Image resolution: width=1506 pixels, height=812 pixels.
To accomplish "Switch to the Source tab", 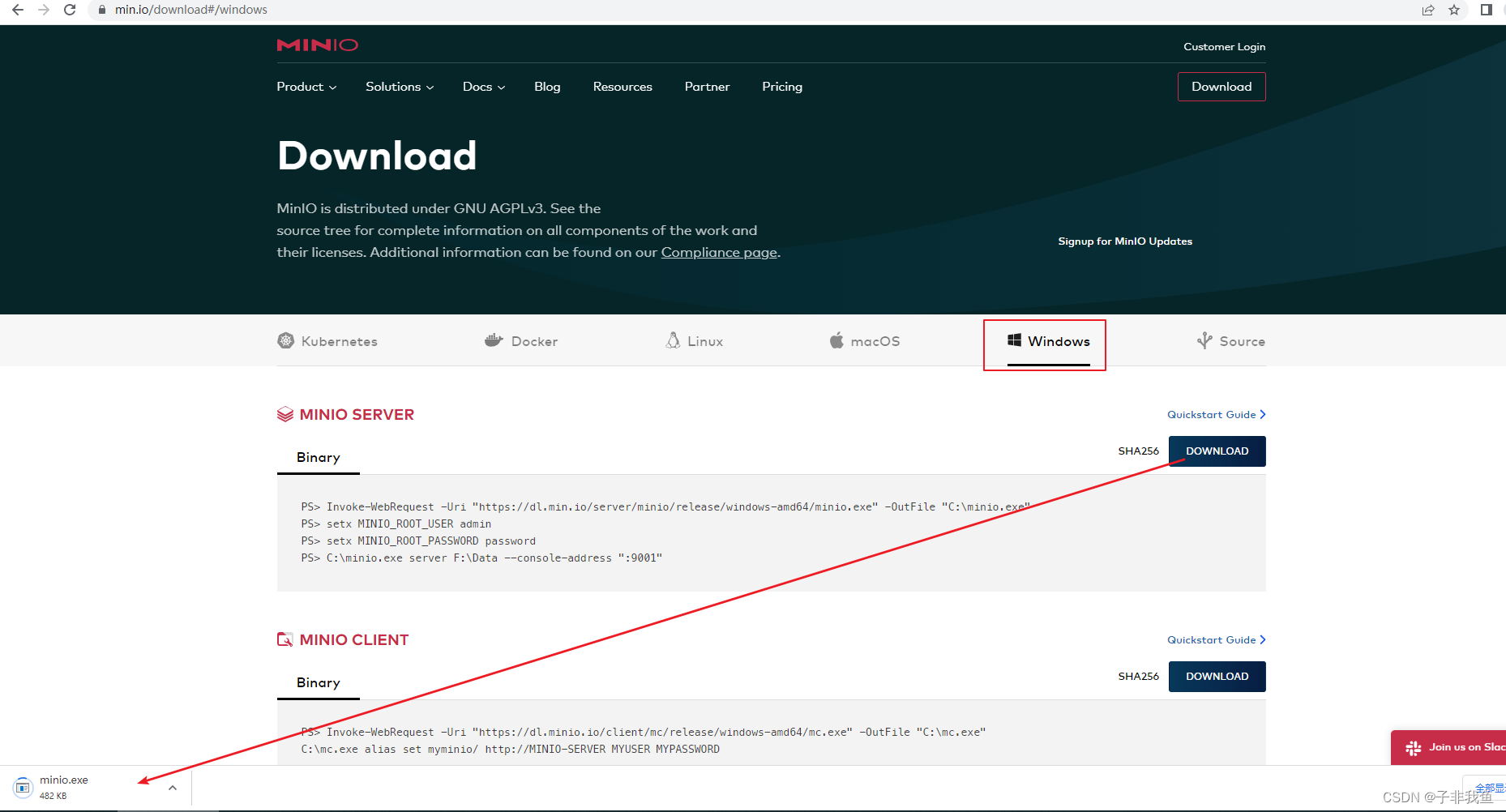I will point(1231,341).
